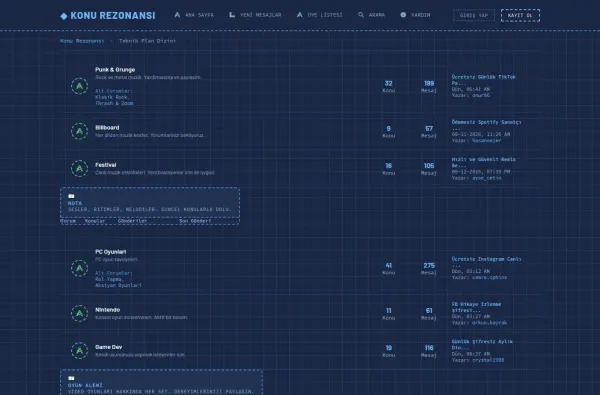Click the Konular column header
This screenshot has width=600, height=395.
95,221
